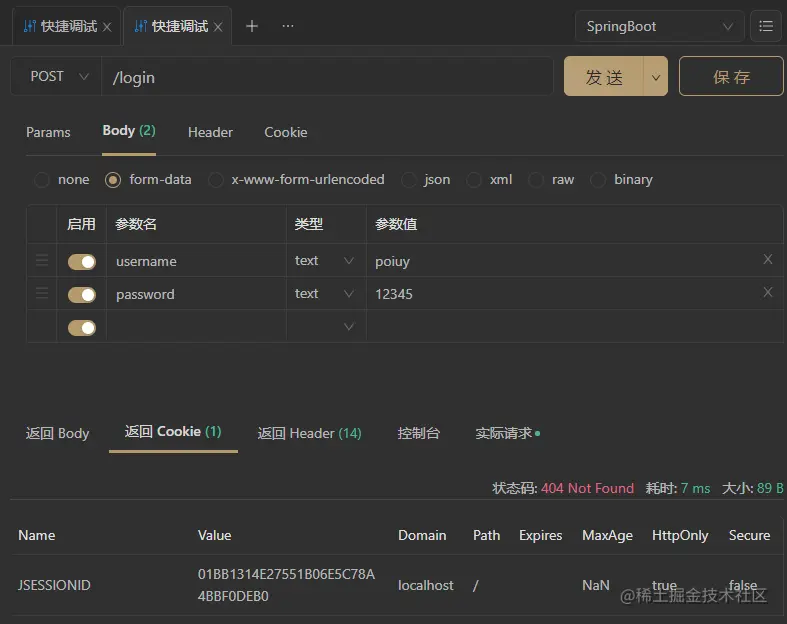Click the 发送 send button
Image resolution: width=787 pixels, height=624 pixels.
tap(604, 77)
